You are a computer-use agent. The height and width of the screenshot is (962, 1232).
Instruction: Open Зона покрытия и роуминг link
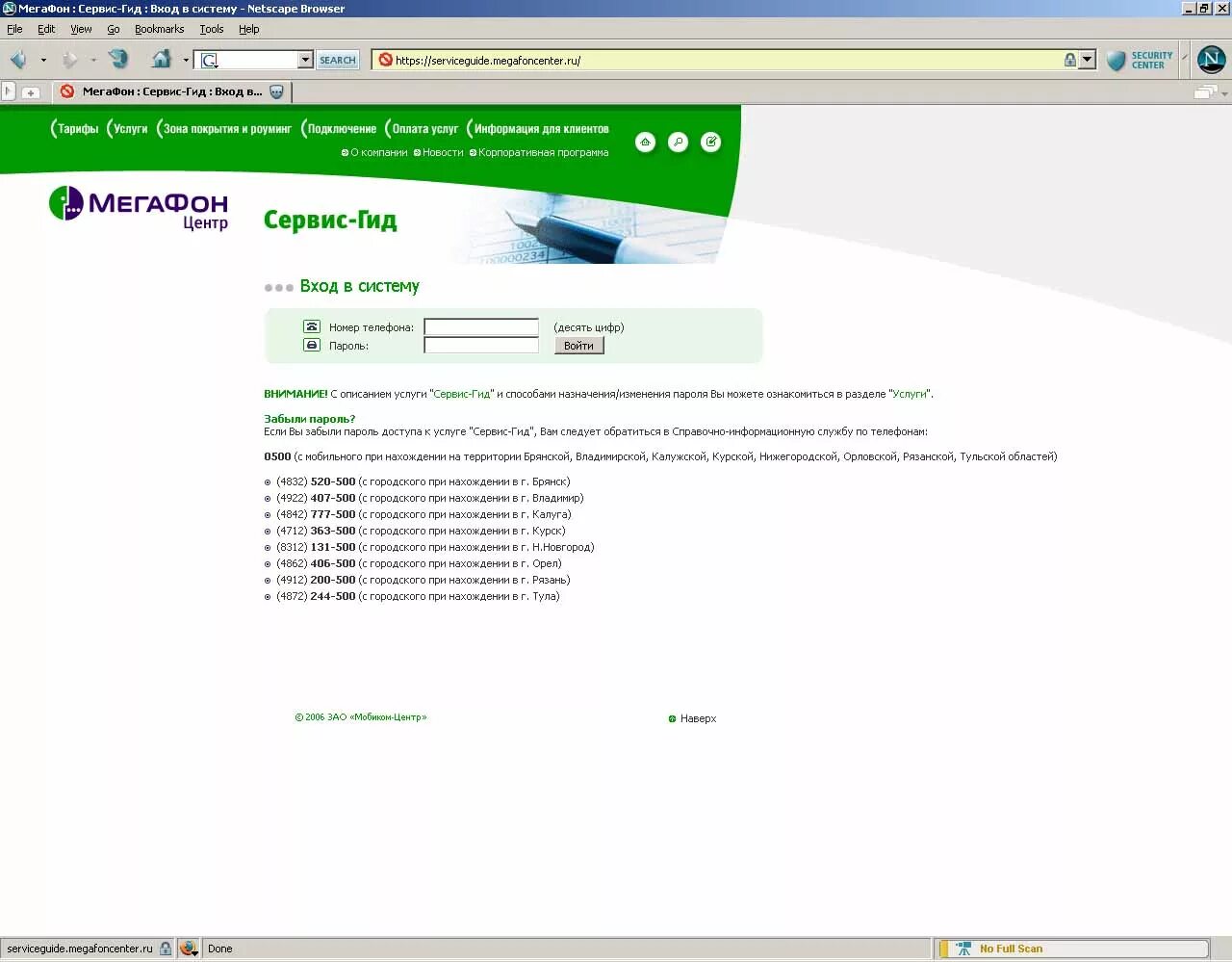pyautogui.click(x=227, y=129)
